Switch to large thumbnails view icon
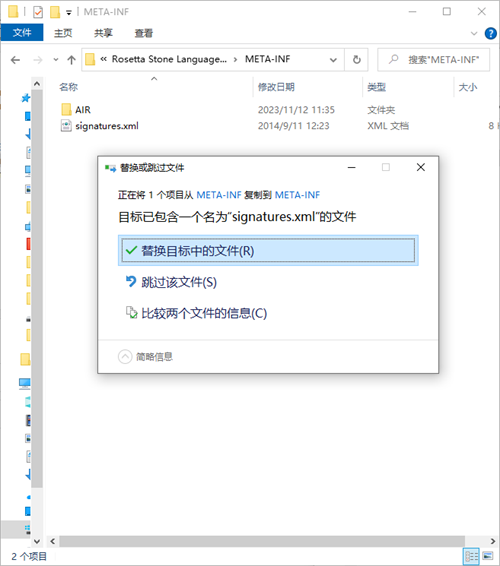The image size is (500, 566). click(x=488, y=555)
